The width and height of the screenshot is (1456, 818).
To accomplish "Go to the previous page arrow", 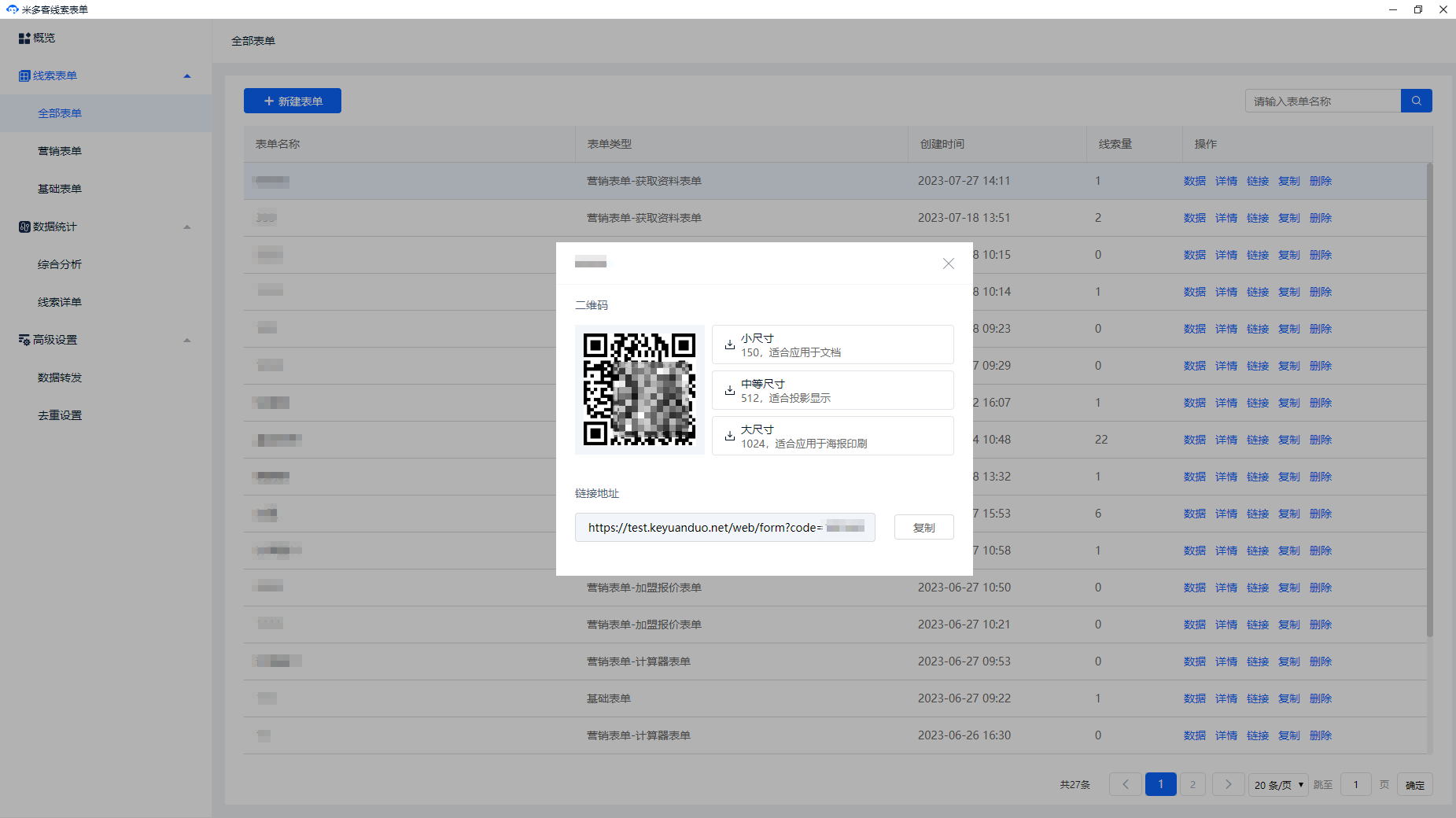I will [x=1125, y=784].
